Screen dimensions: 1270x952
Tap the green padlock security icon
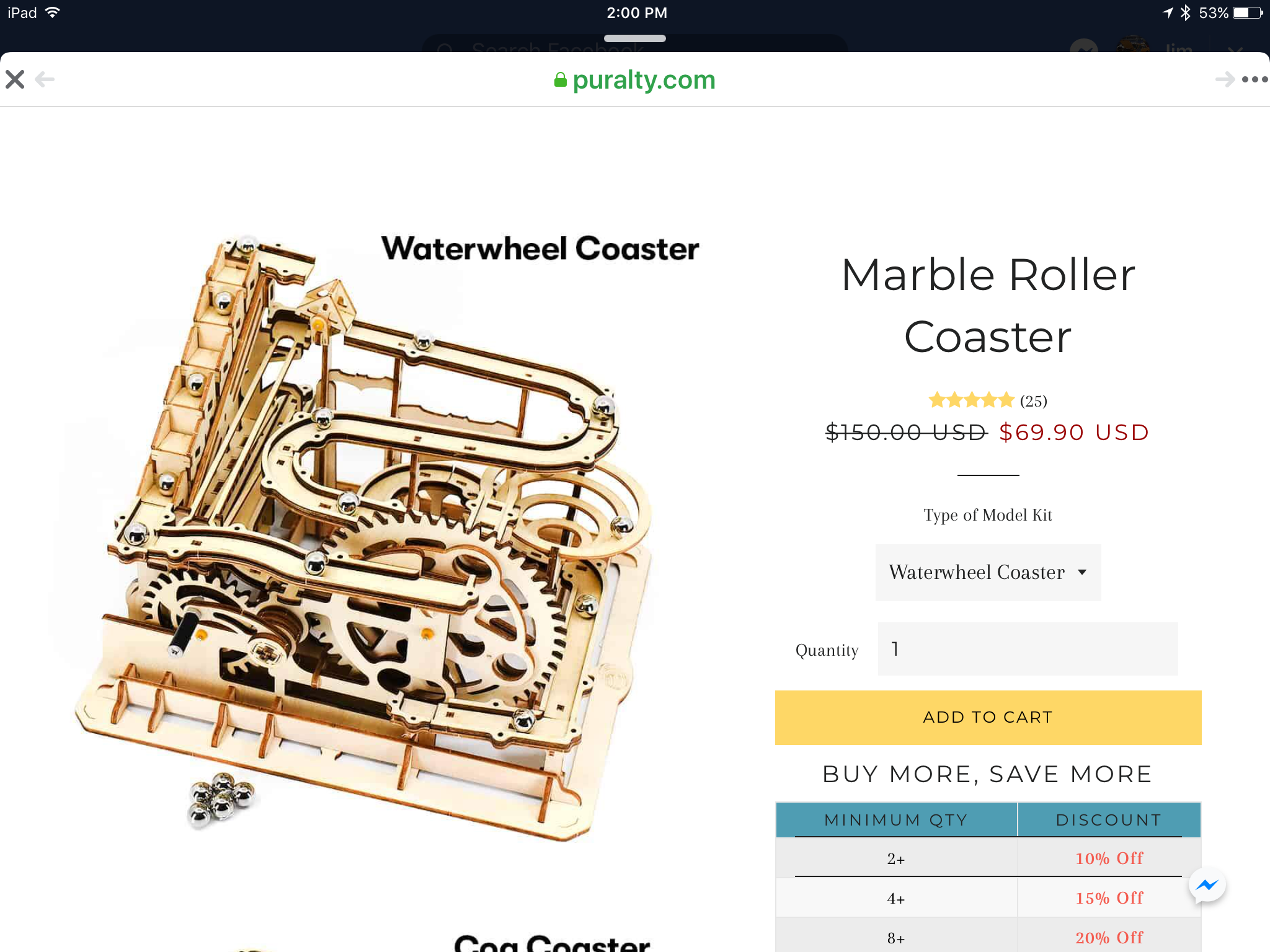560,80
